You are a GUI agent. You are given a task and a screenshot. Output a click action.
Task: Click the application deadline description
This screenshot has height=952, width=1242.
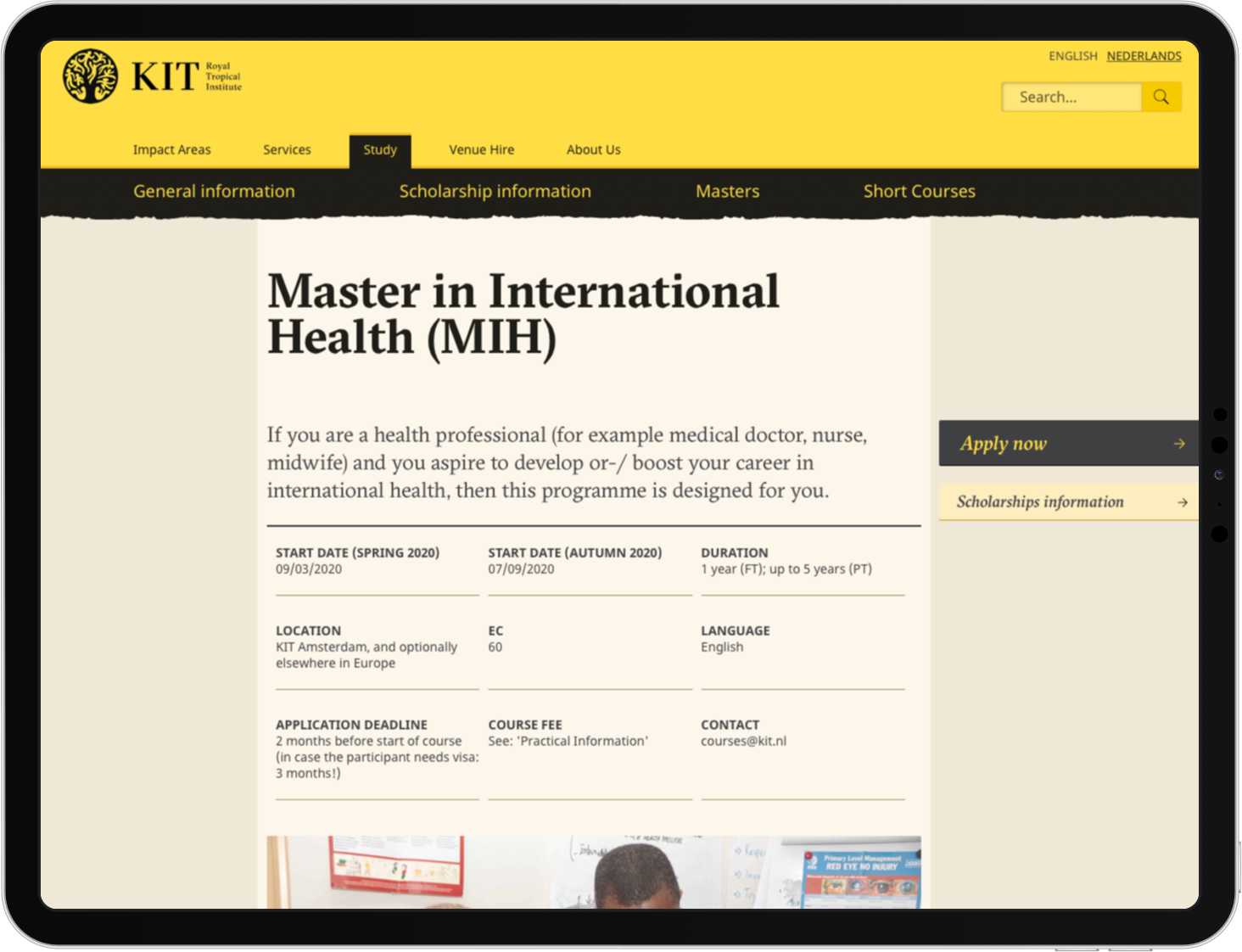coord(377,757)
